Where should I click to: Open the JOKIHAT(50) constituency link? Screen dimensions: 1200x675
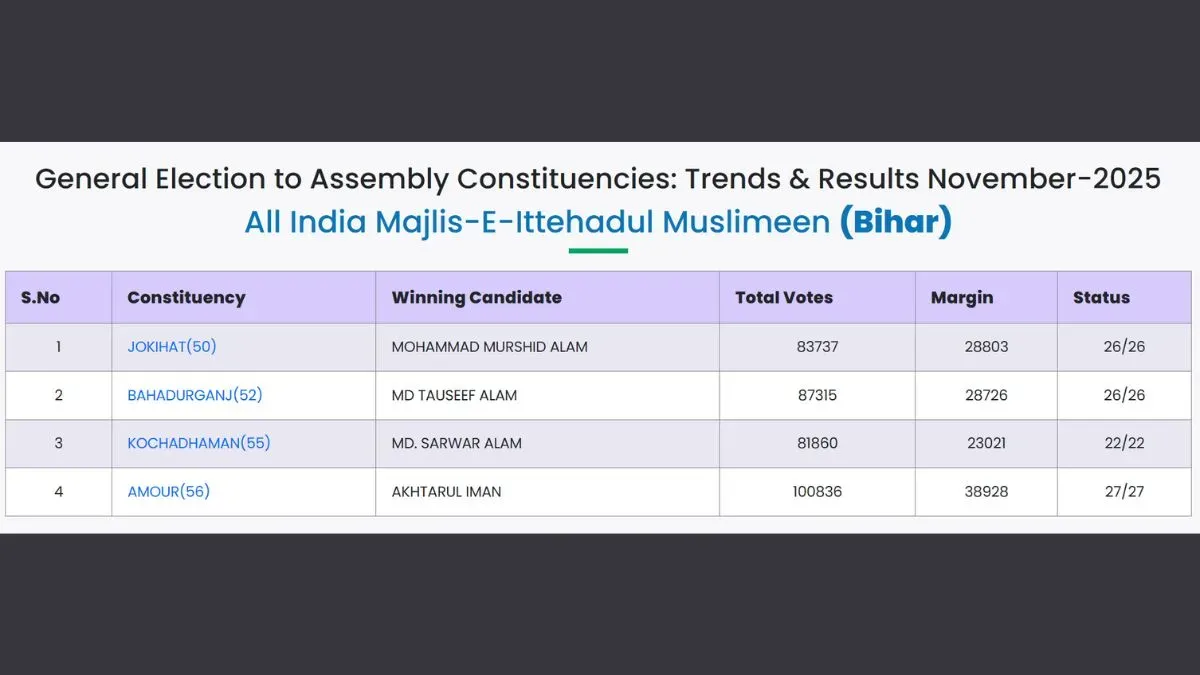point(171,346)
